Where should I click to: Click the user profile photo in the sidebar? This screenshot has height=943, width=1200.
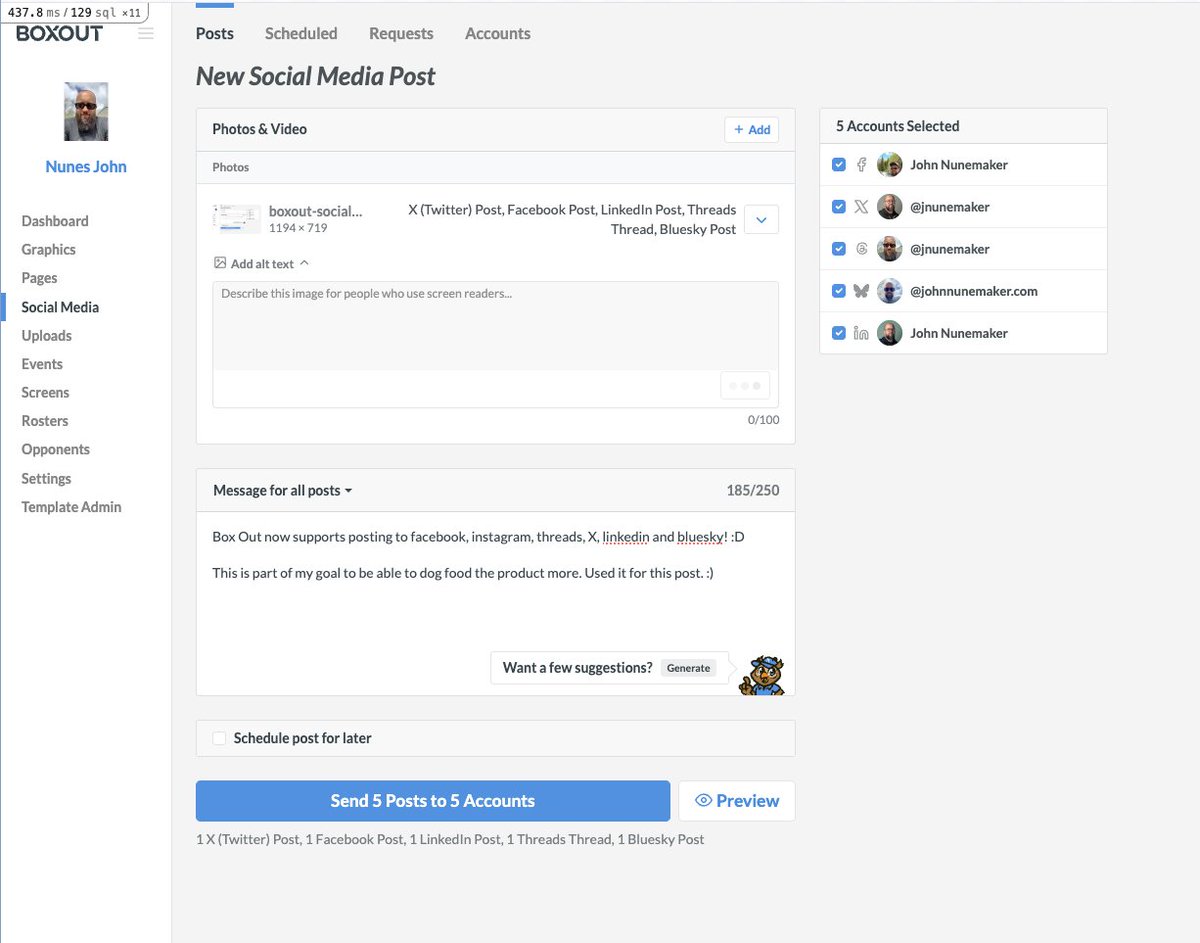[86, 111]
